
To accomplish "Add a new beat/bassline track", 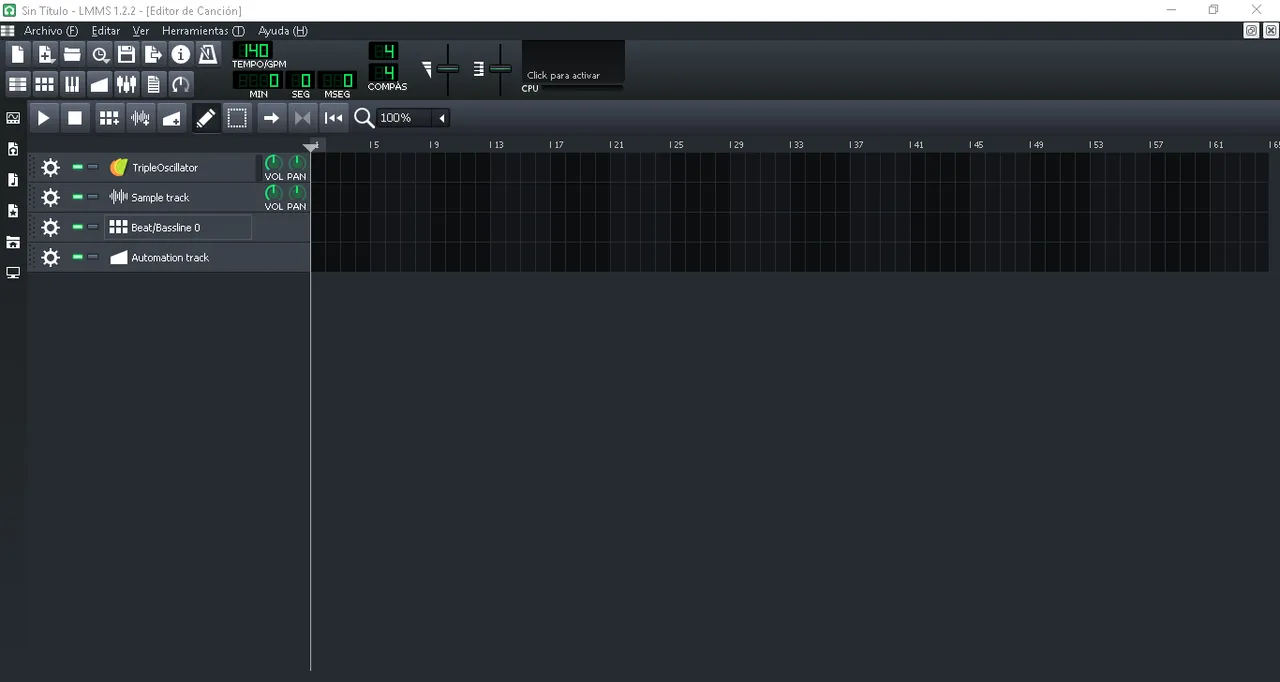I will pyautogui.click(x=109, y=118).
